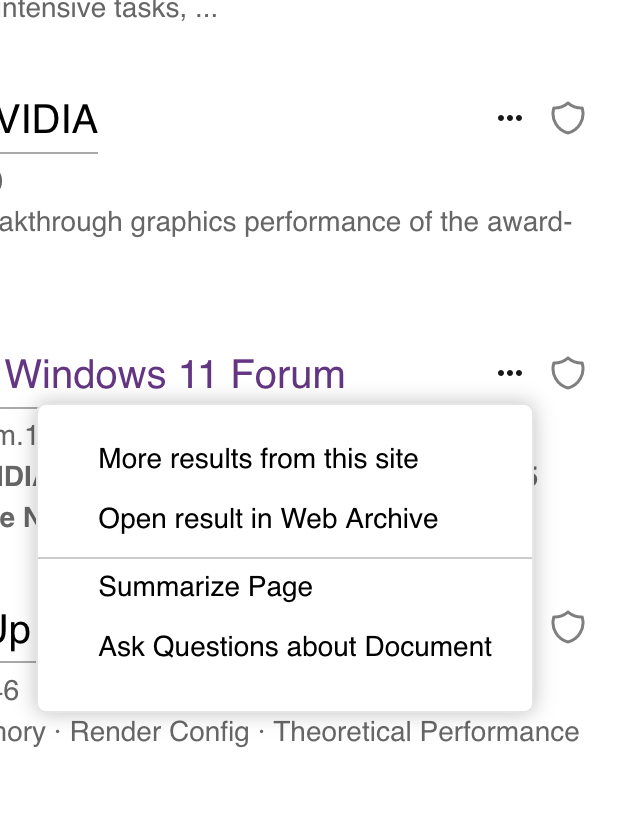Open the Windows 11 Forum result link
642x830 pixels.
[x=175, y=375]
